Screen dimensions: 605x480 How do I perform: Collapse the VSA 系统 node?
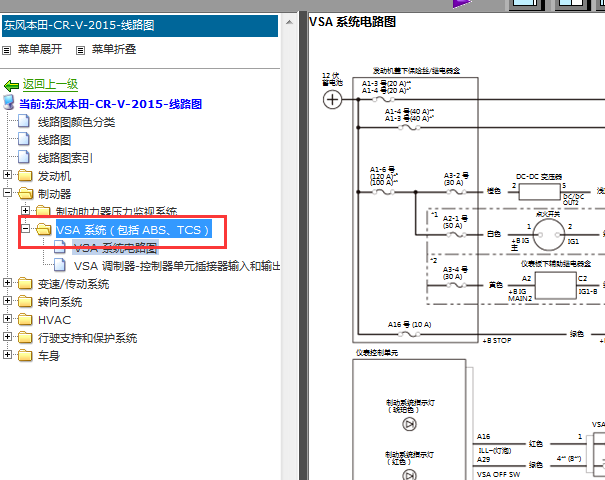pos(25,229)
